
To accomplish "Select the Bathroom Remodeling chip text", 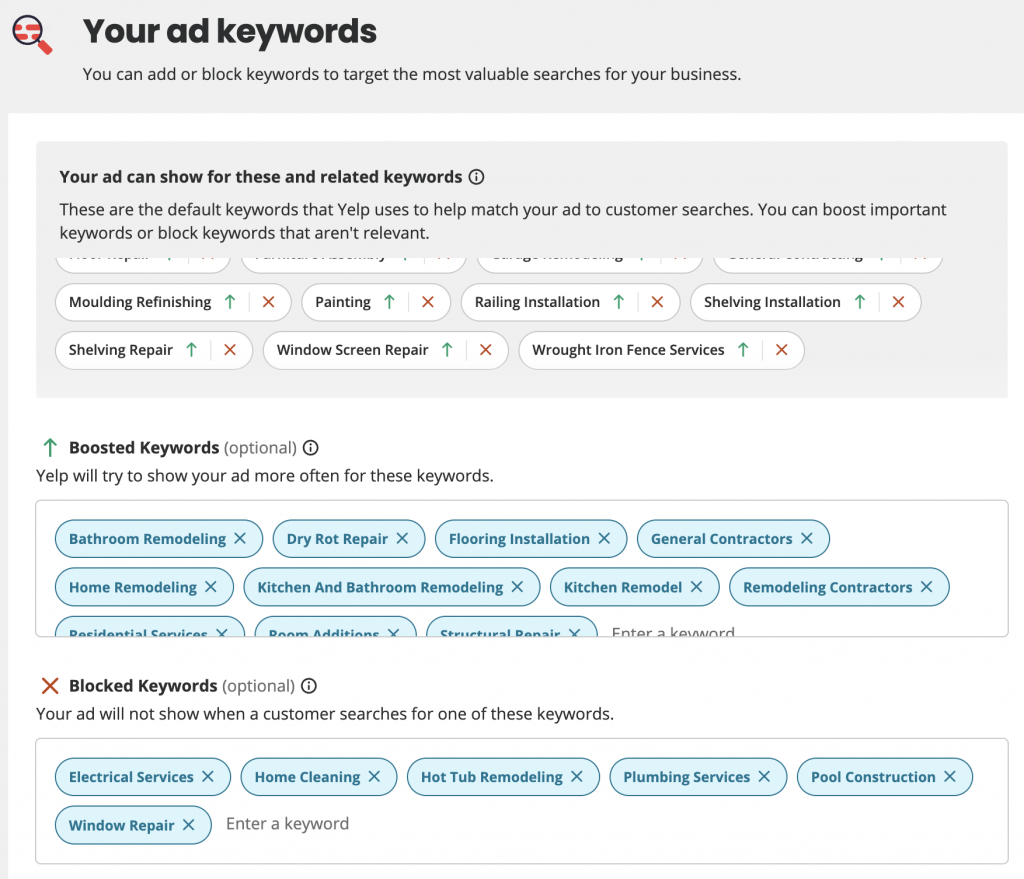I will click(147, 539).
